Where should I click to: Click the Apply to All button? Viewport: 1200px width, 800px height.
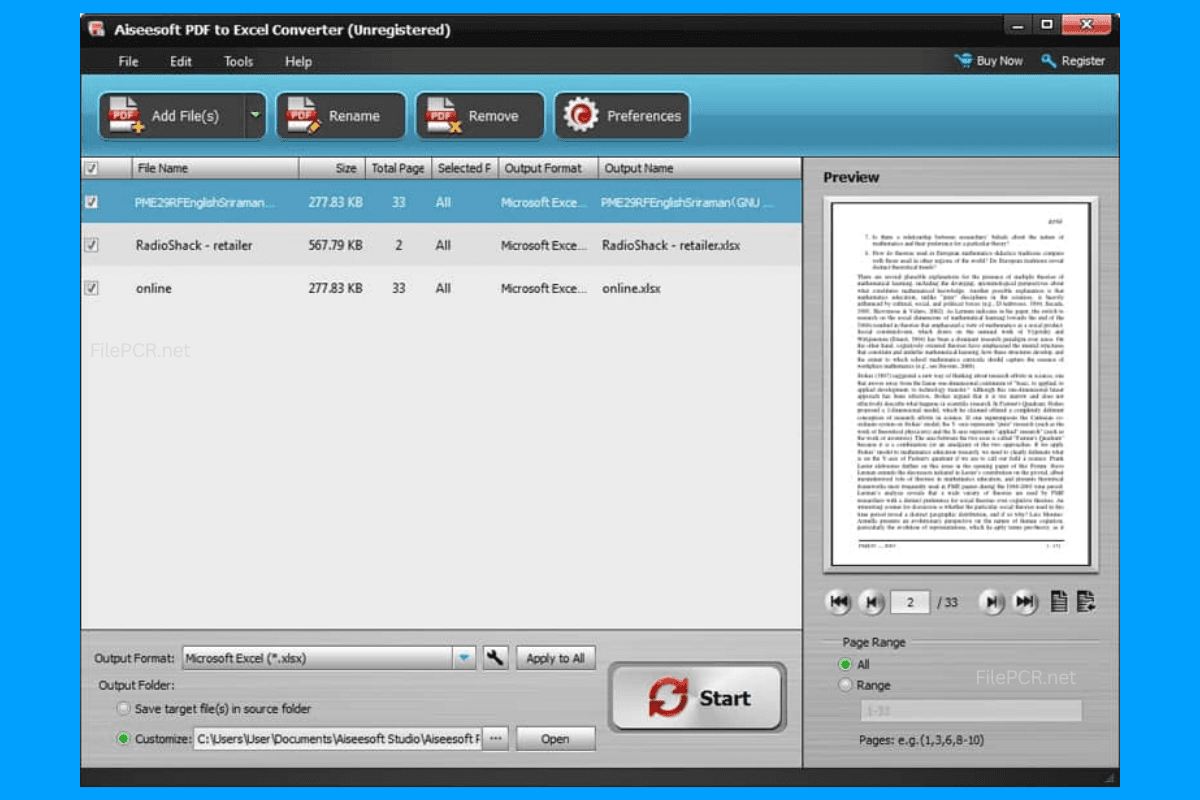pos(555,658)
